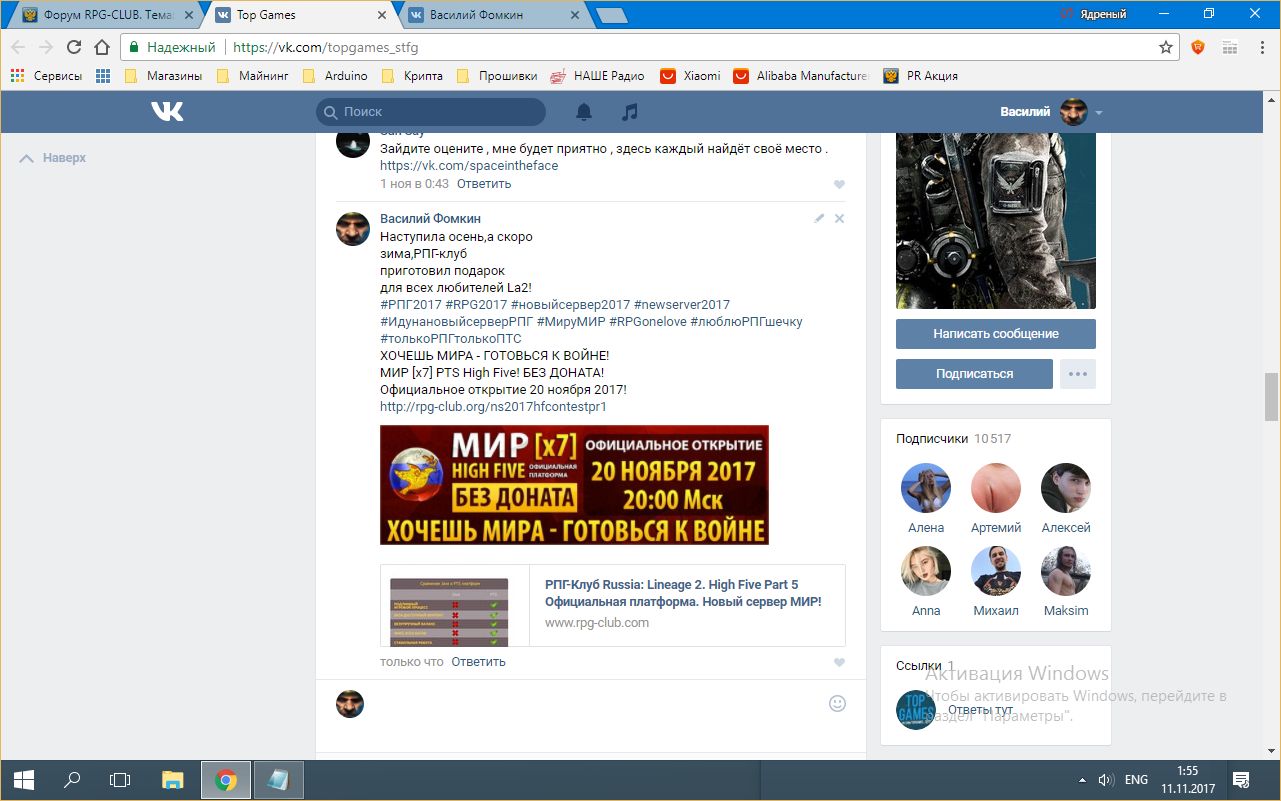Click the volume icon in system tray
Image resolution: width=1281 pixels, height=801 pixels.
click(x=1106, y=780)
